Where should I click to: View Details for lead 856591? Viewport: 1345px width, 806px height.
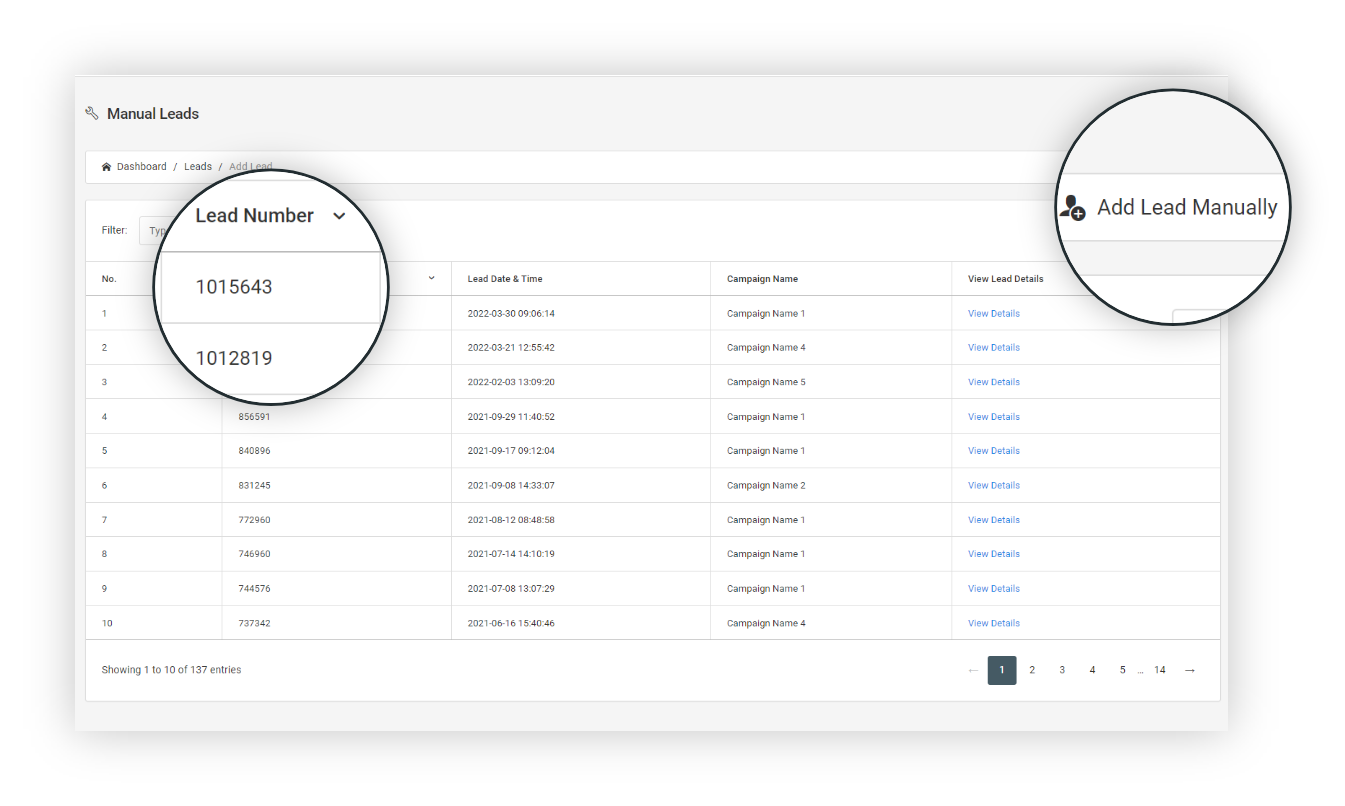pyautogui.click(x=993, y=417)
